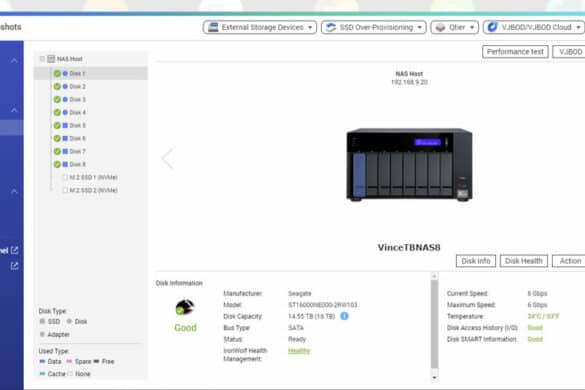Click the SSD legend entry under Disk Type
This screenshot has height=390, width=585.
point(50,321)
